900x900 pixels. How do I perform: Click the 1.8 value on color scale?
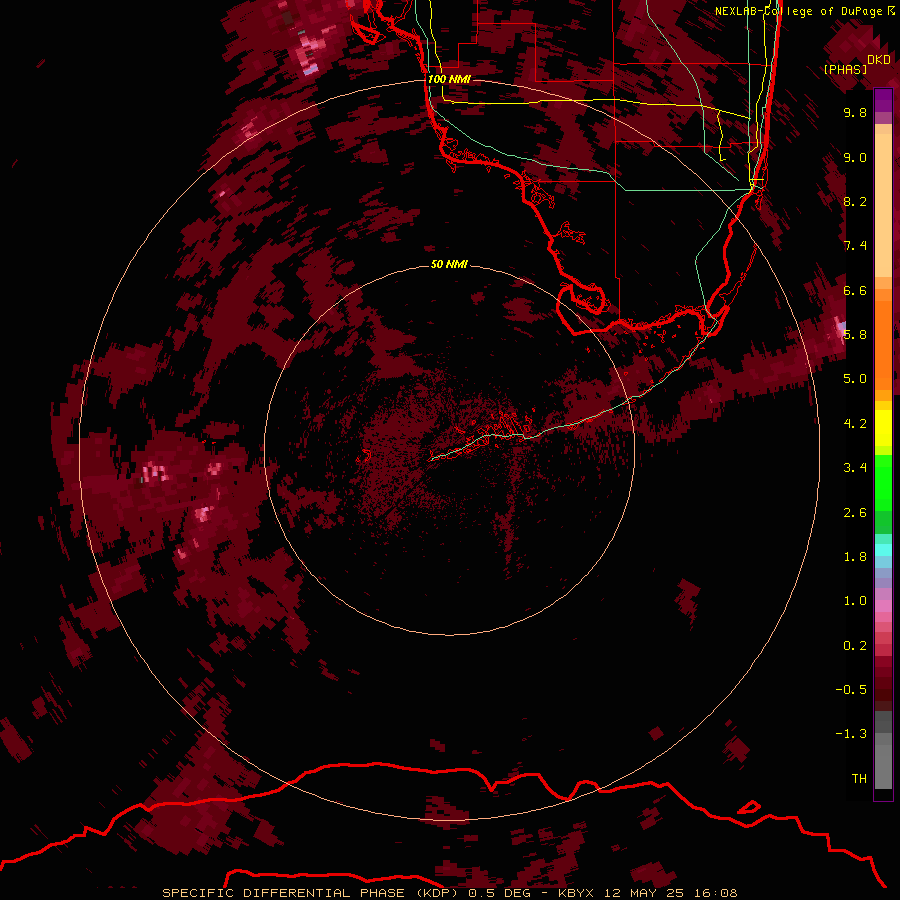(855, 557)
